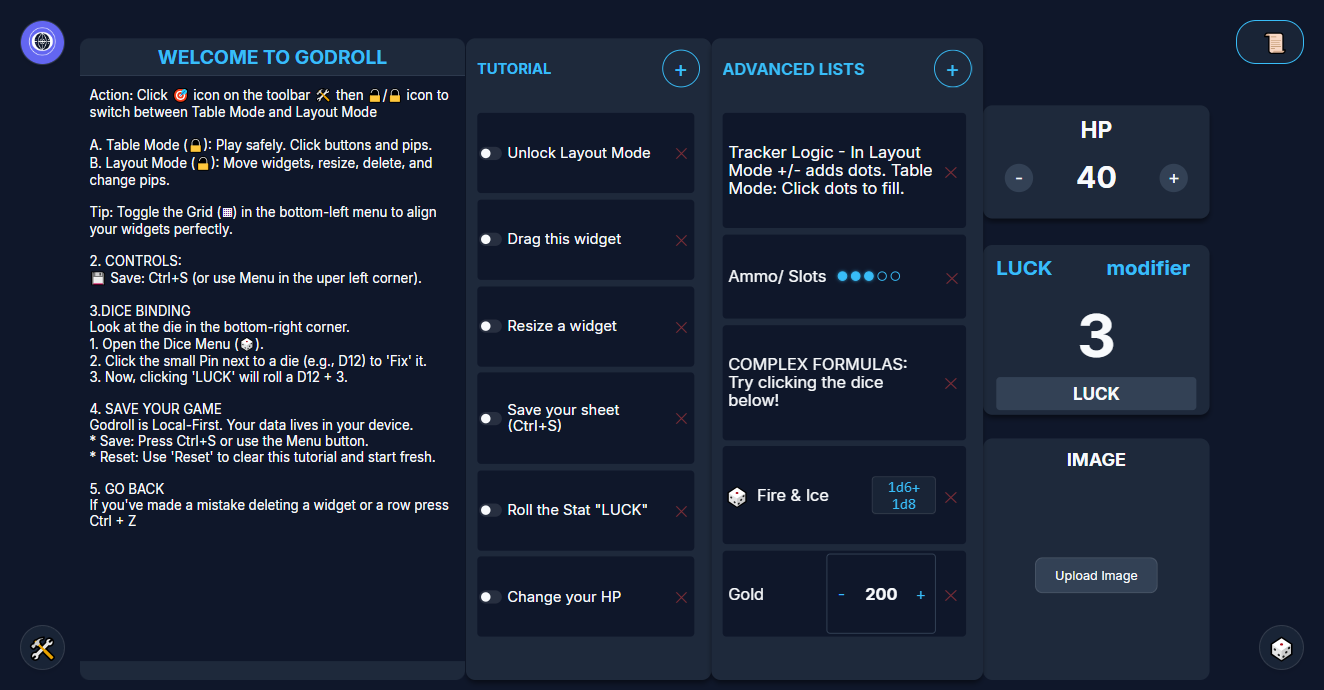Click the LUCK roll button
1324x690 pixels.
[x=1096, y=394]
